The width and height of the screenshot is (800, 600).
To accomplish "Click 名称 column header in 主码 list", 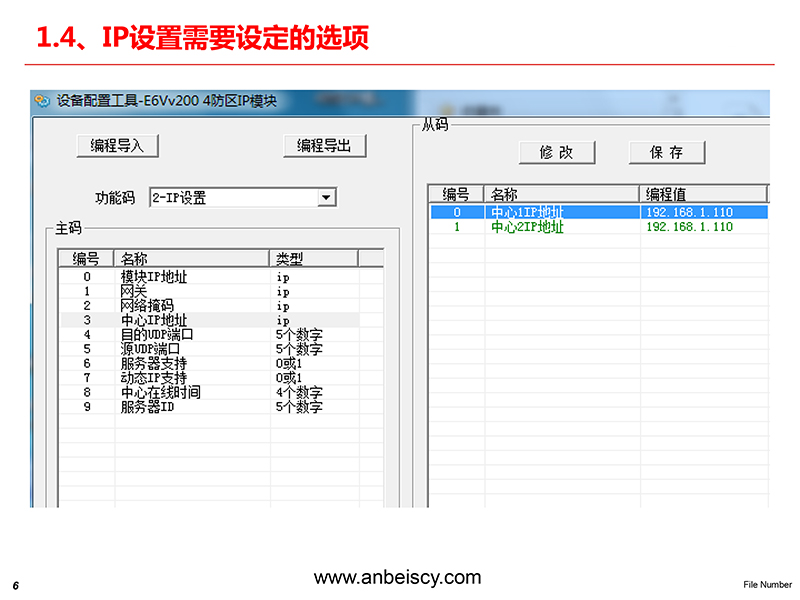I will tap(191, 259).
